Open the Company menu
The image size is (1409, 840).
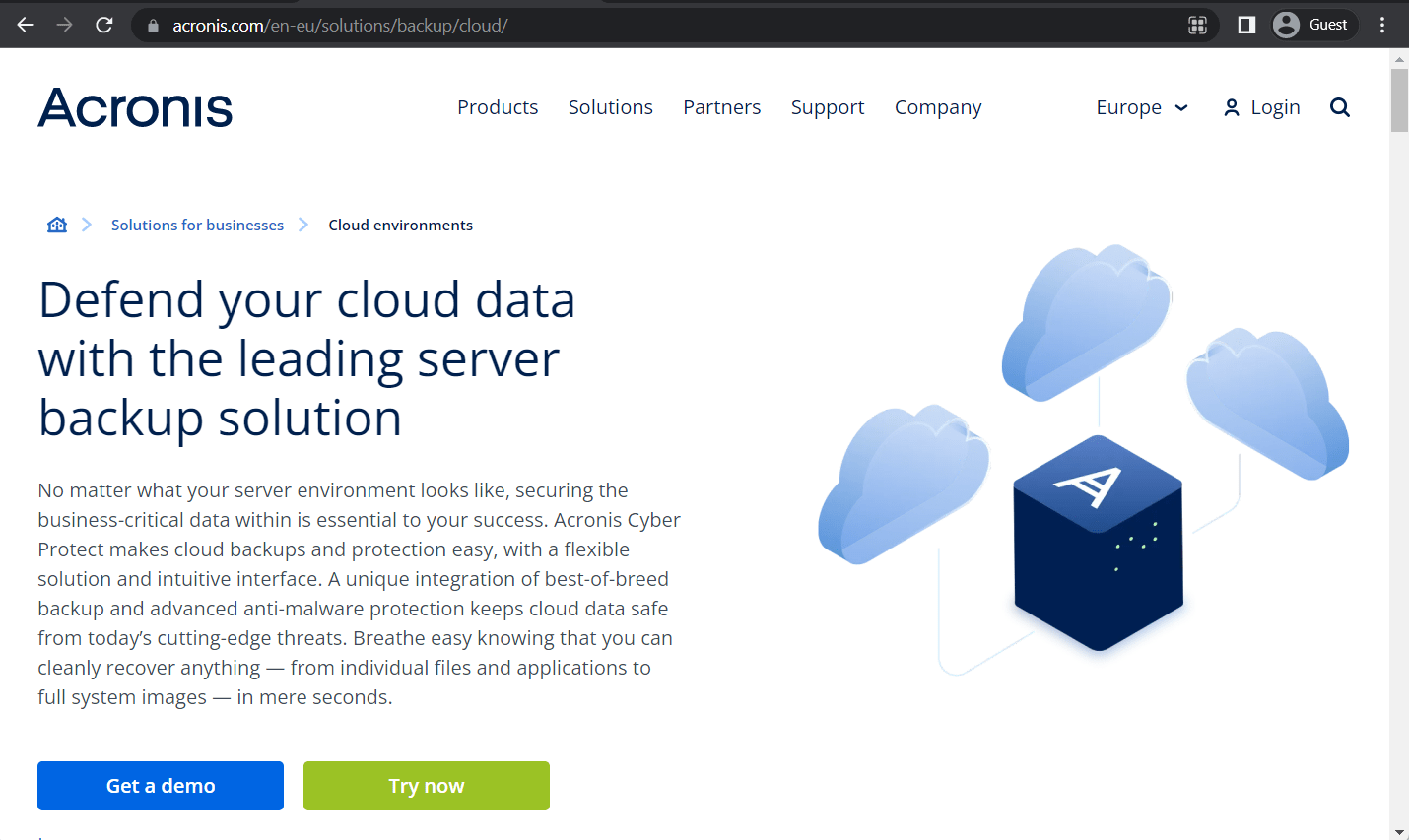937,107
